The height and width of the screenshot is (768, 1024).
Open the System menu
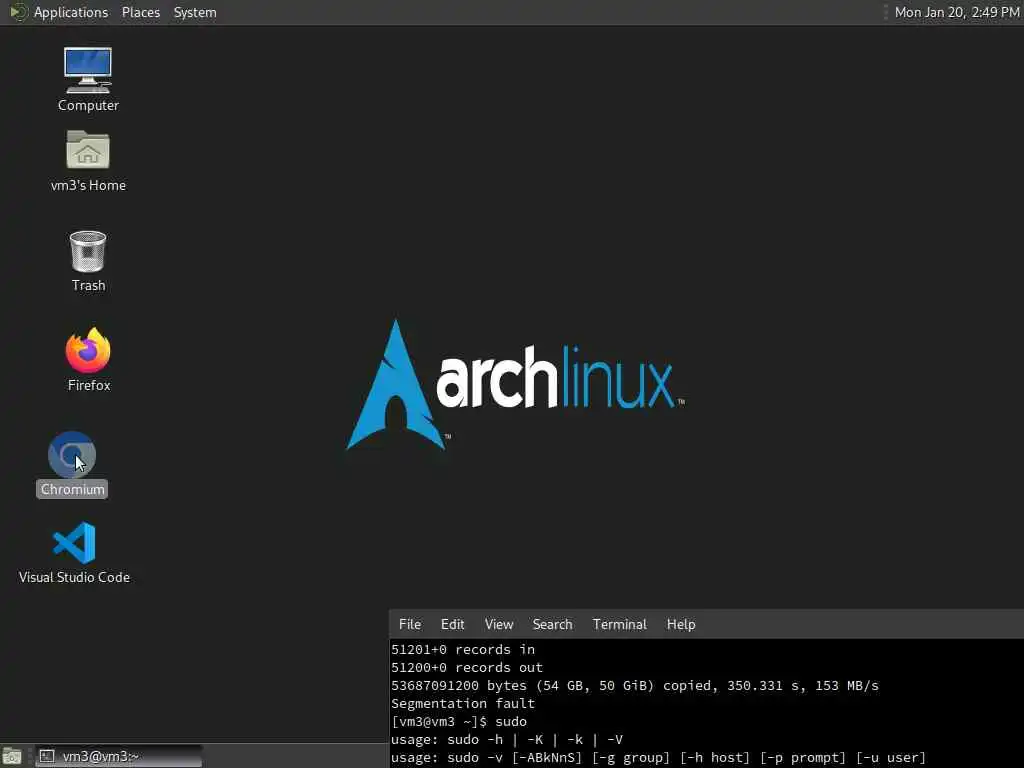(195, 12)
